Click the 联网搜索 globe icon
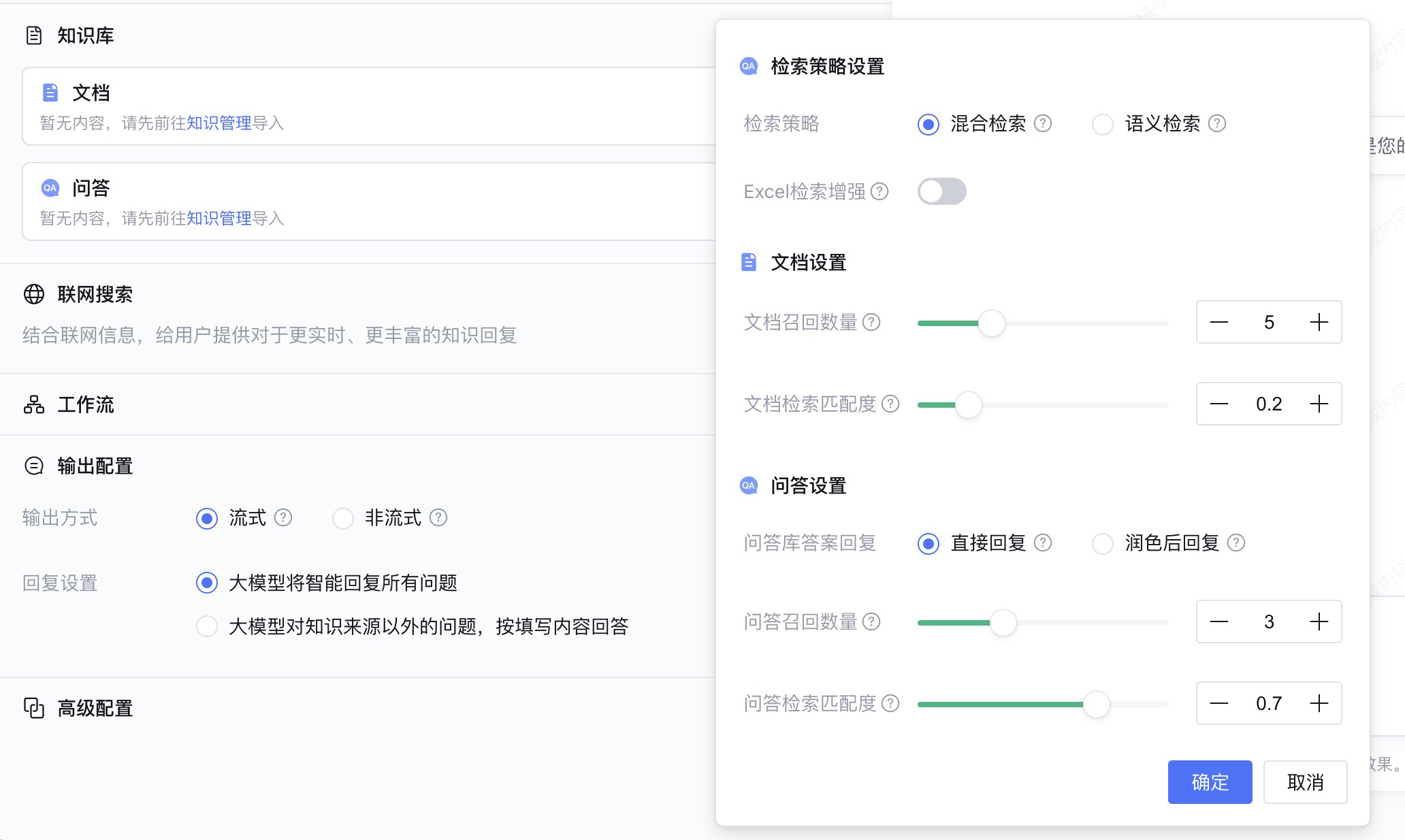The image size is (1405, 840). pyautogui.click(x=34, y=294)
